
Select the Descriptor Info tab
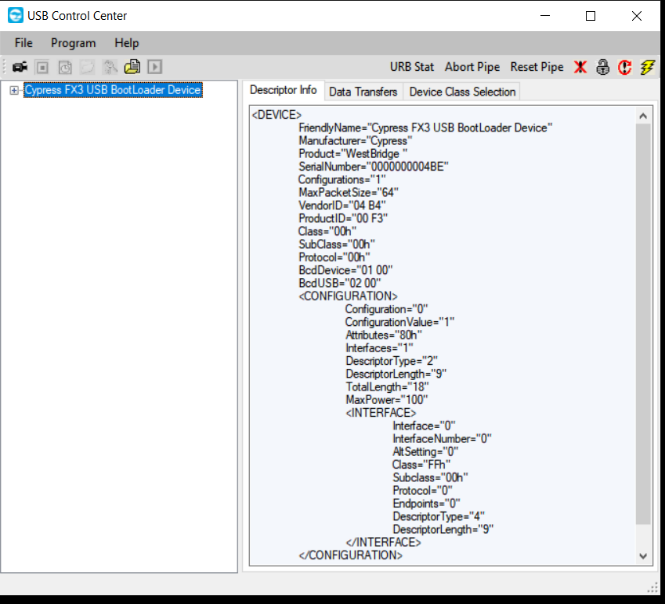click(283, 91)
